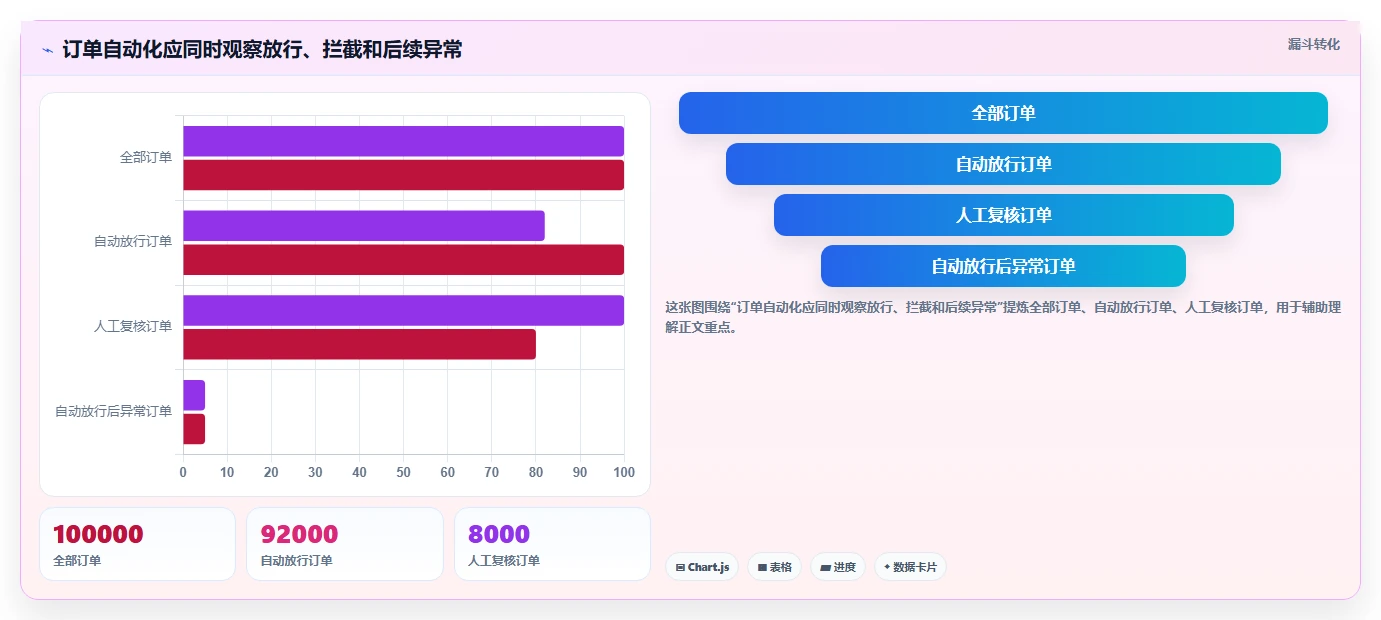
Task: Click the x-axis tick label 80
Action: click(x=536, y=472)
